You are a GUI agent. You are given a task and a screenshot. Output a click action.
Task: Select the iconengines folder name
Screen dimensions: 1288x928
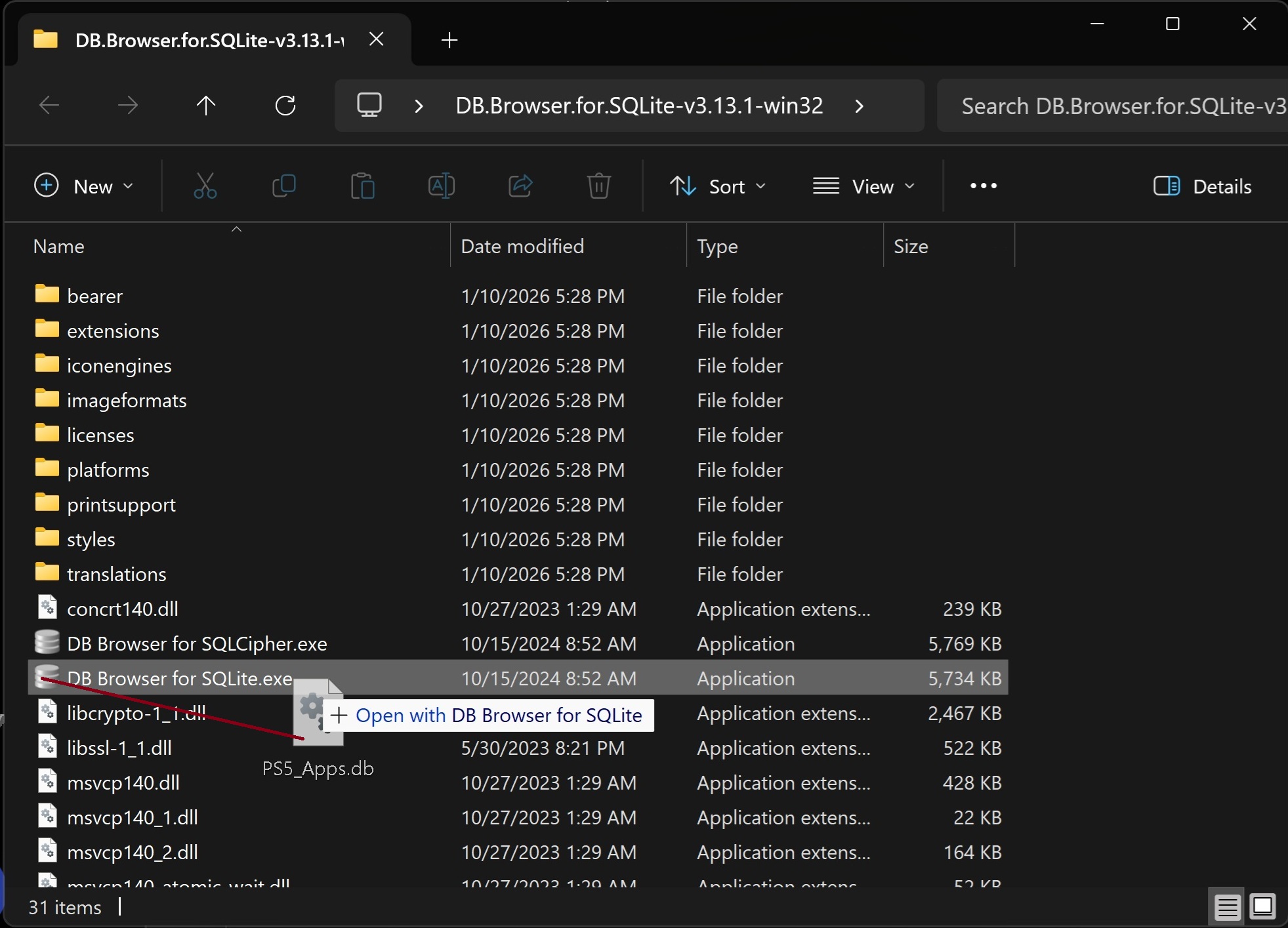[119, 366]
